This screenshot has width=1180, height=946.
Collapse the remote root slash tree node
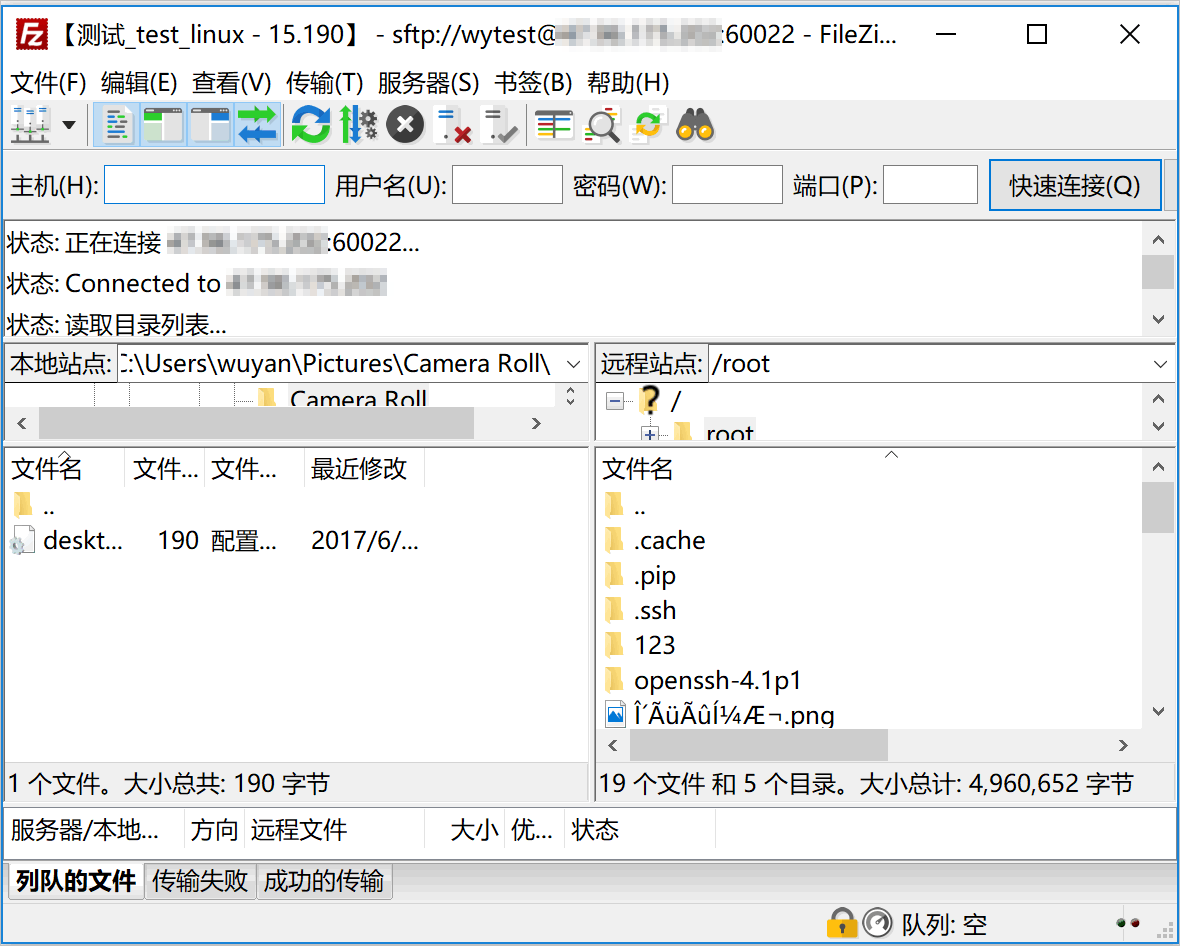[615, 401]
